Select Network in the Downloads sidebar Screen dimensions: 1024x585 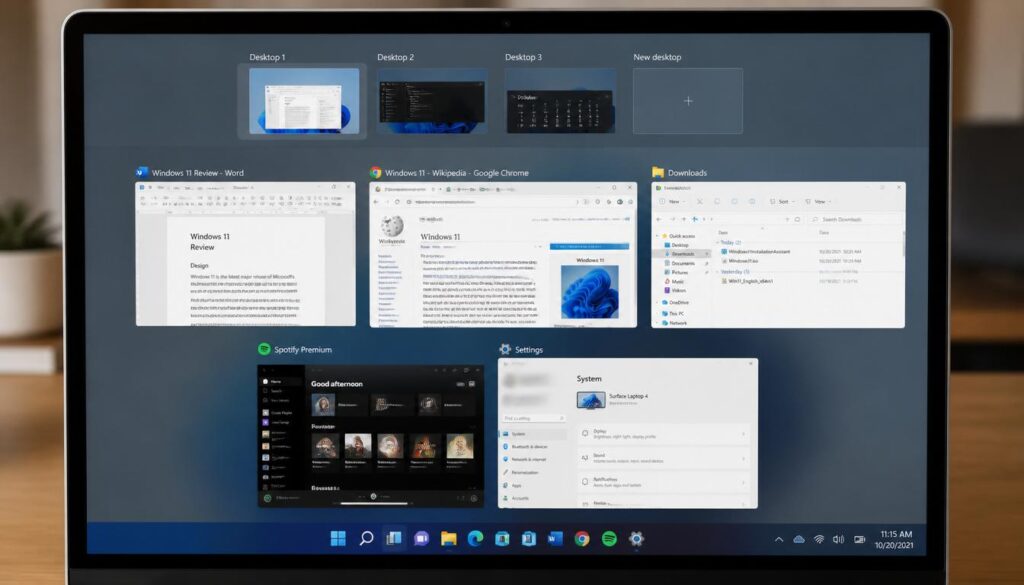tap(673, 323)
